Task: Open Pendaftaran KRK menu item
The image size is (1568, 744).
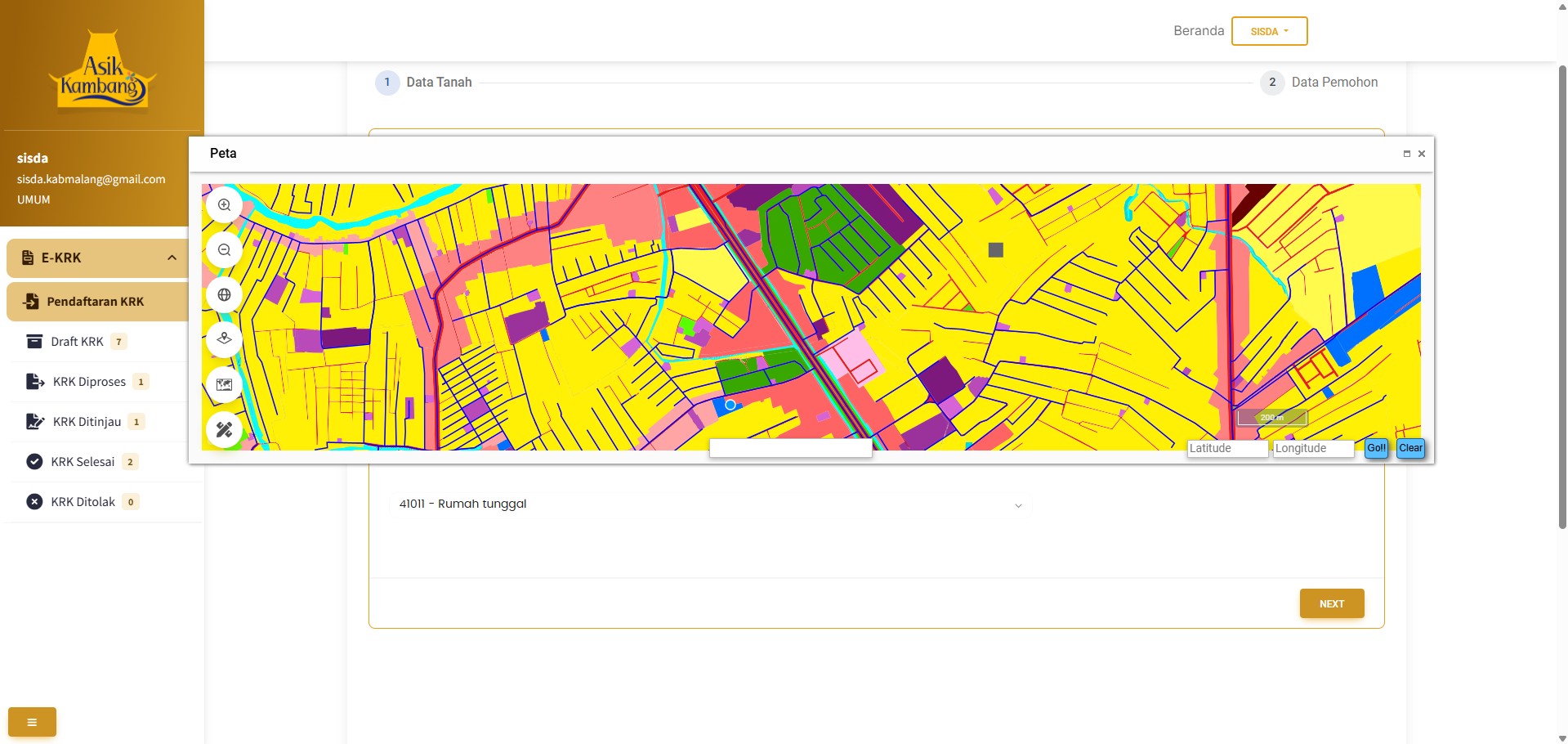Action: point(96,302)
